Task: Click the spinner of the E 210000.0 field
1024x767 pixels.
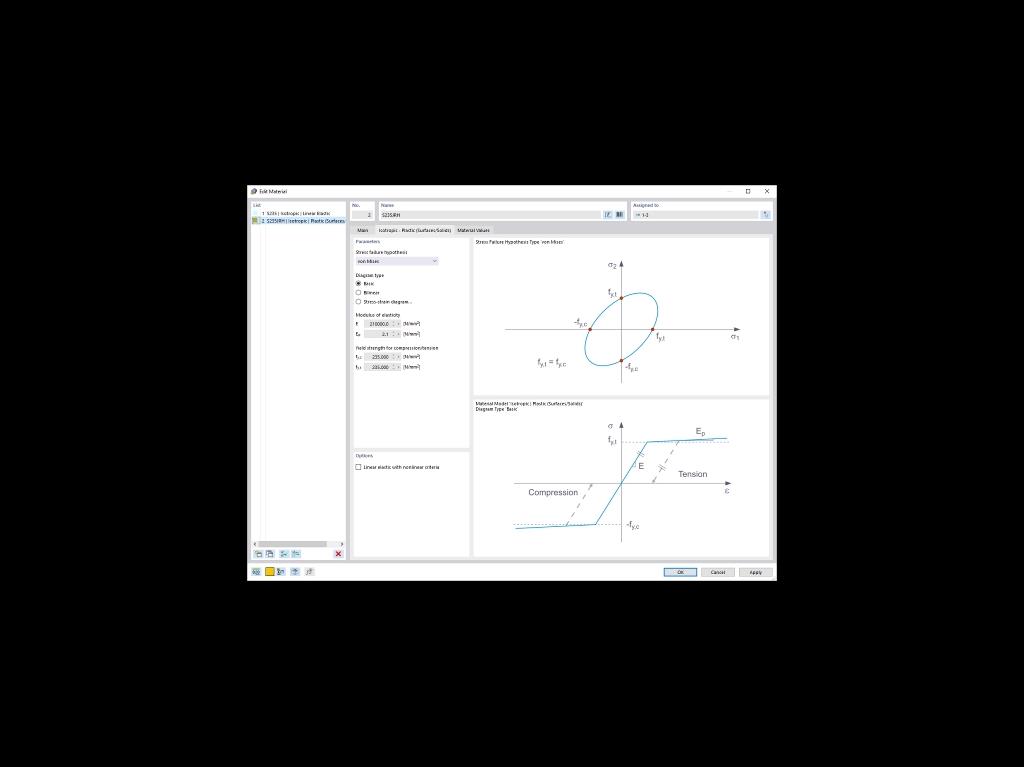Action: click(393, 324)
